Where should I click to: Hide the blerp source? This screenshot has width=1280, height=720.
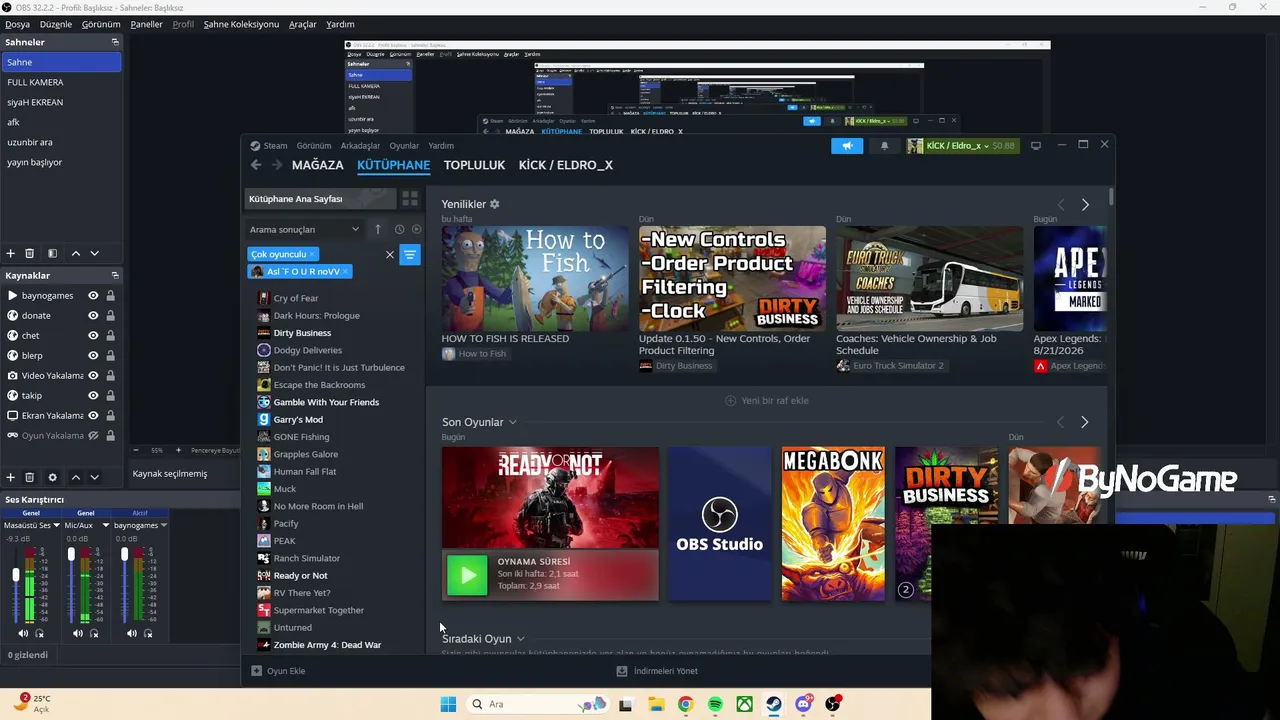coord(93,355)
